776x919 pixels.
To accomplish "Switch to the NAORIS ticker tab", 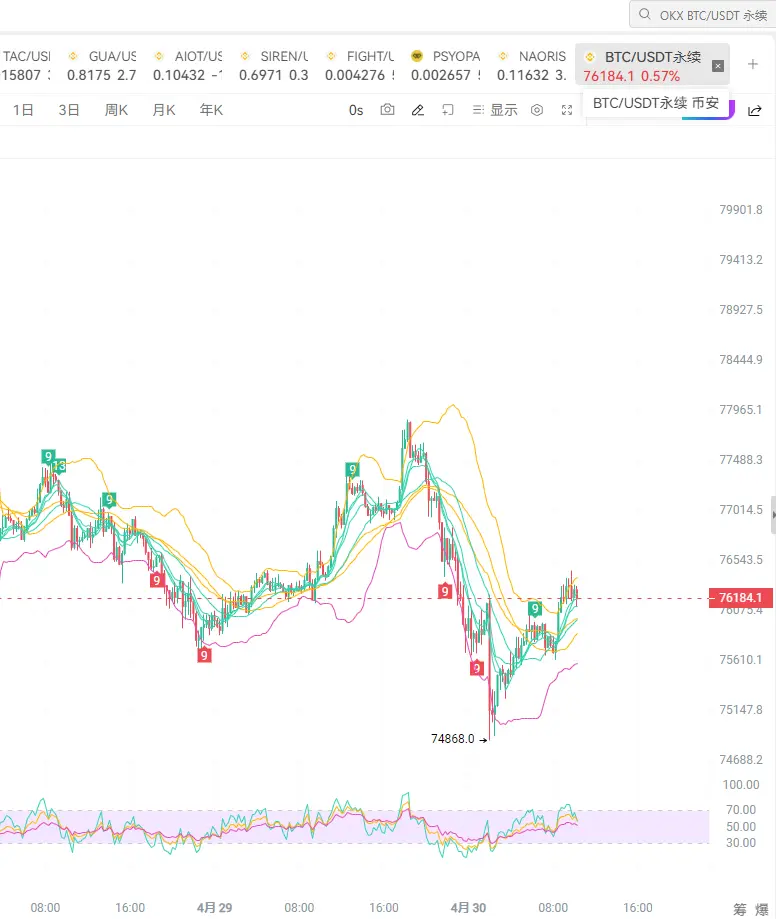I will tap(532, 65).
